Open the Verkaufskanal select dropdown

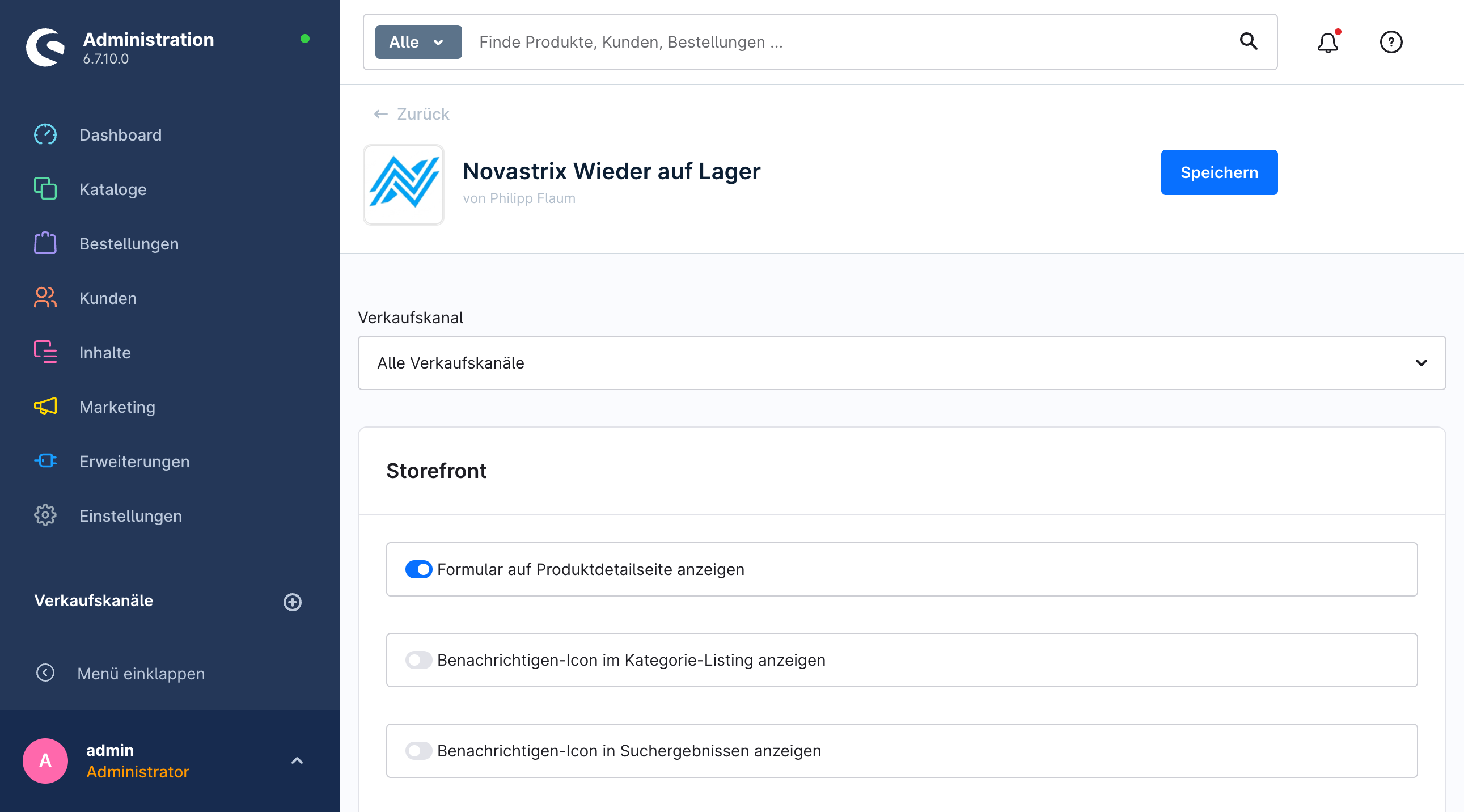point(902,363)
